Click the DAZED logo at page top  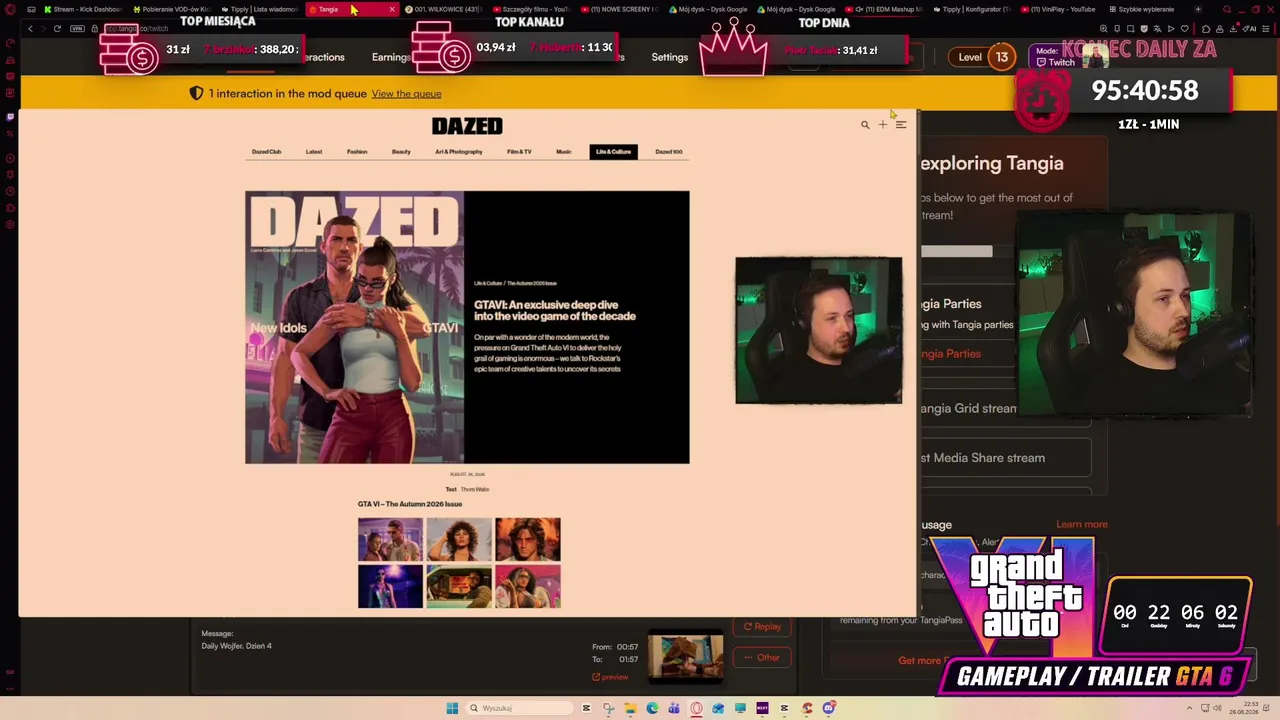click(x=467, y=125)
